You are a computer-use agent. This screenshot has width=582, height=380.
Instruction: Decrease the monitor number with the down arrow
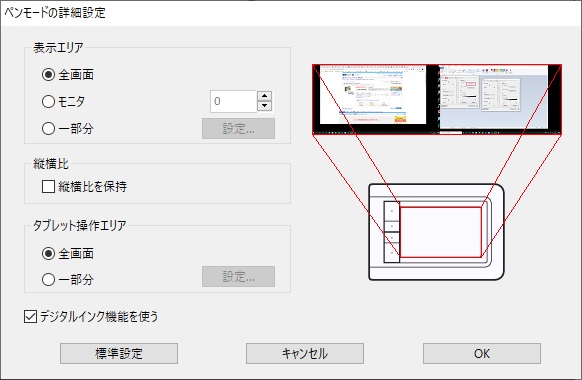point(264,106)
